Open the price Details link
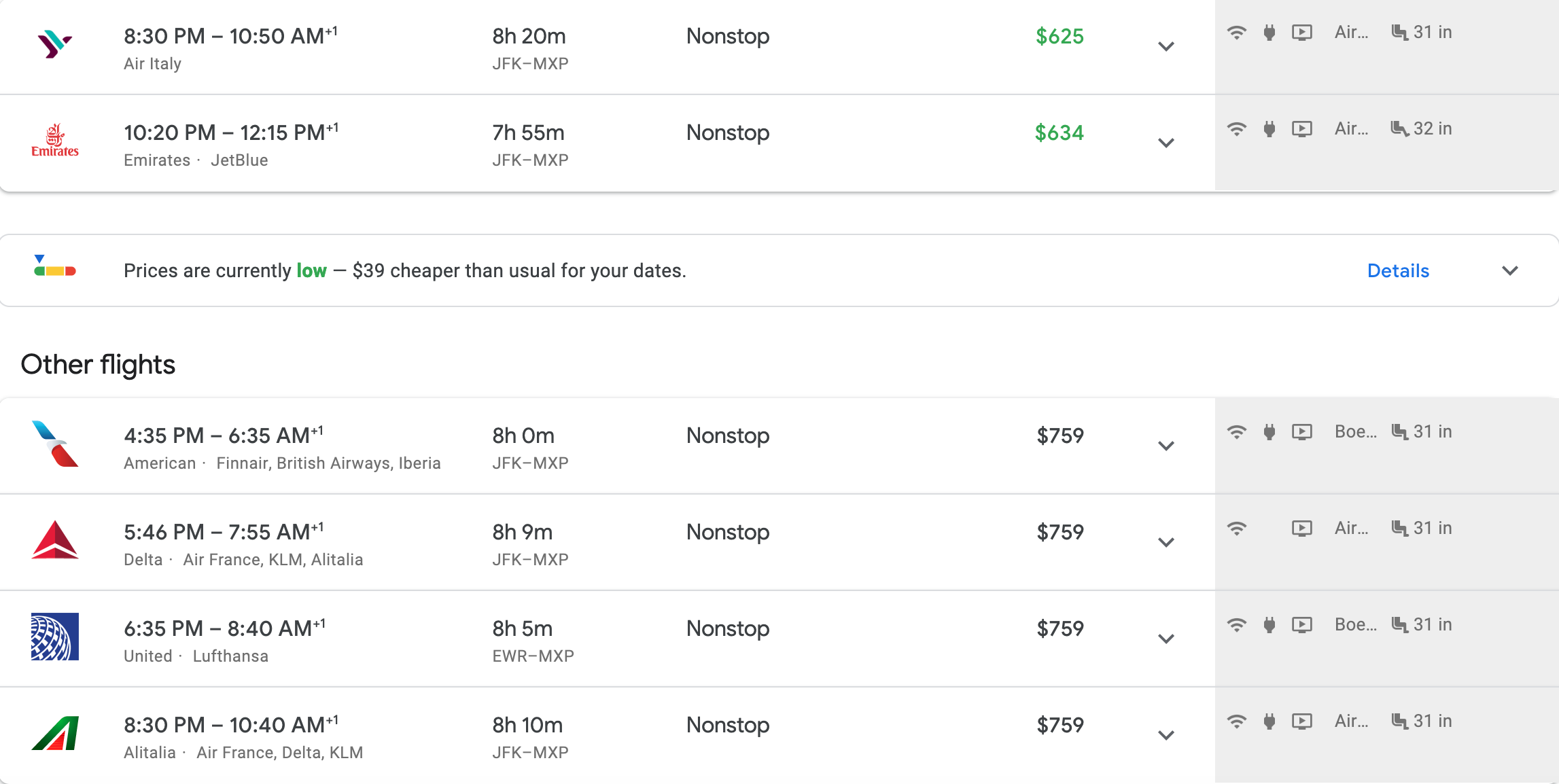The width and height of the screenshot is (1559, 784). 1398,270
